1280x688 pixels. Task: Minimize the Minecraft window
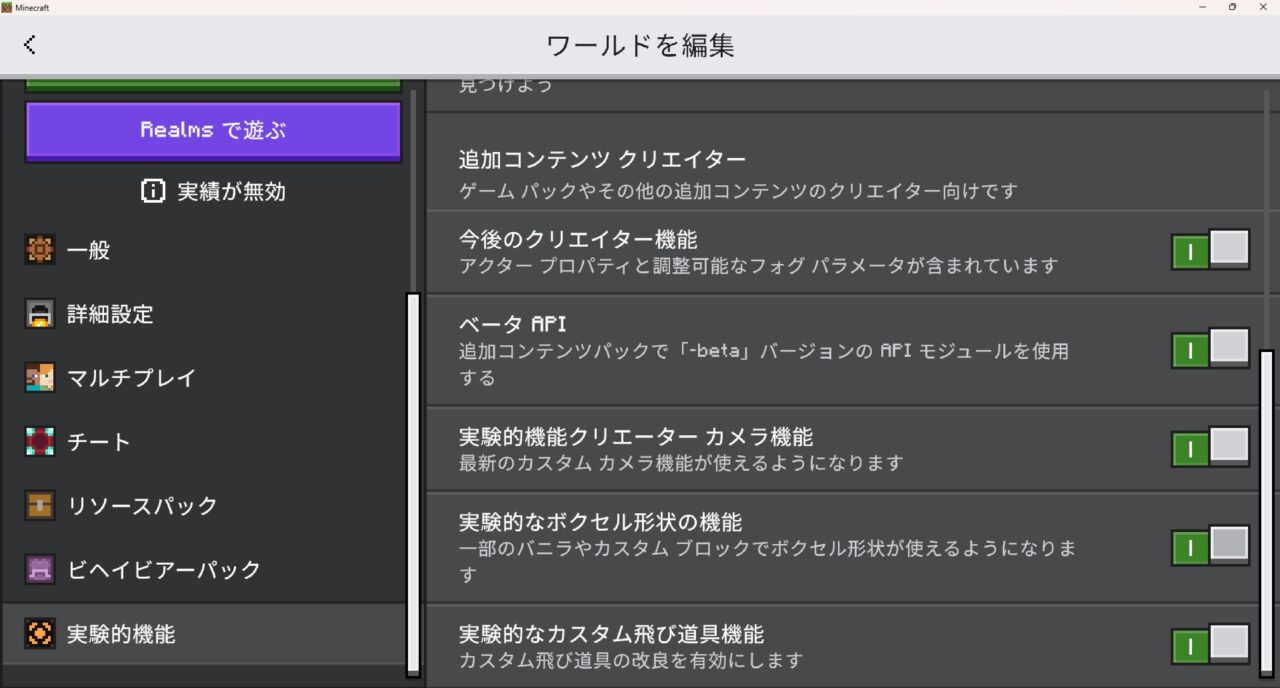[x=1202, y=7]
